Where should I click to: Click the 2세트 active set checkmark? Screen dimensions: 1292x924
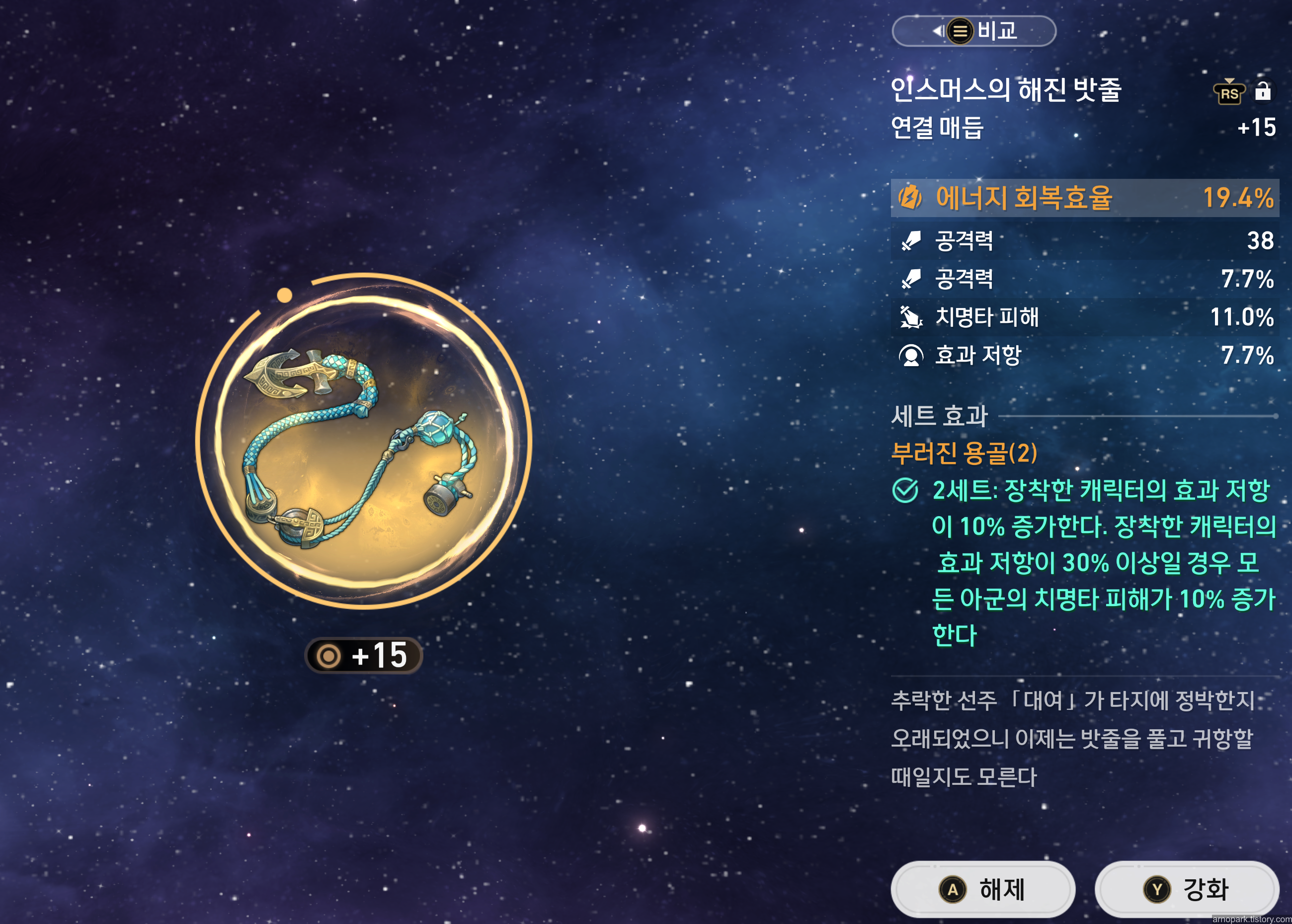point(905,490)
